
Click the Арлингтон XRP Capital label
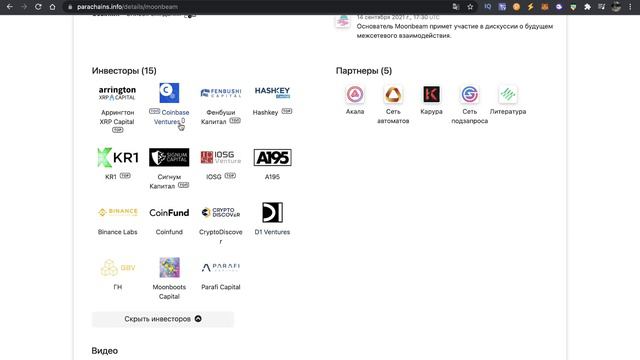tap(117, 117)
